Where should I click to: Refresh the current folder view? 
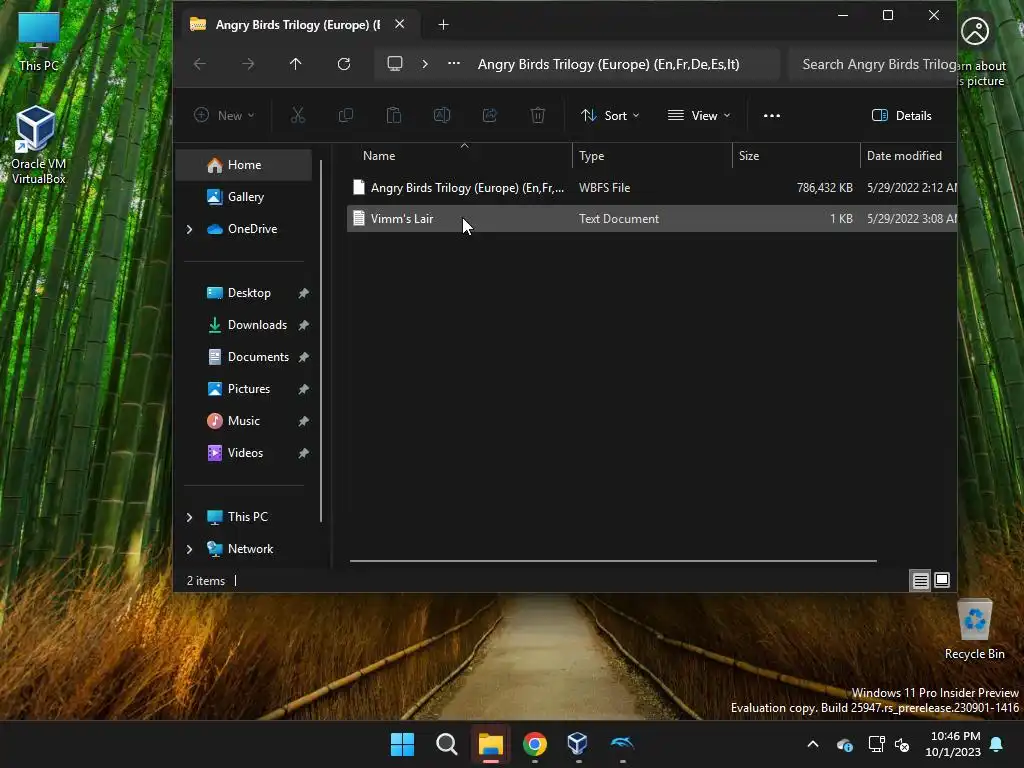tap(344, 64)
